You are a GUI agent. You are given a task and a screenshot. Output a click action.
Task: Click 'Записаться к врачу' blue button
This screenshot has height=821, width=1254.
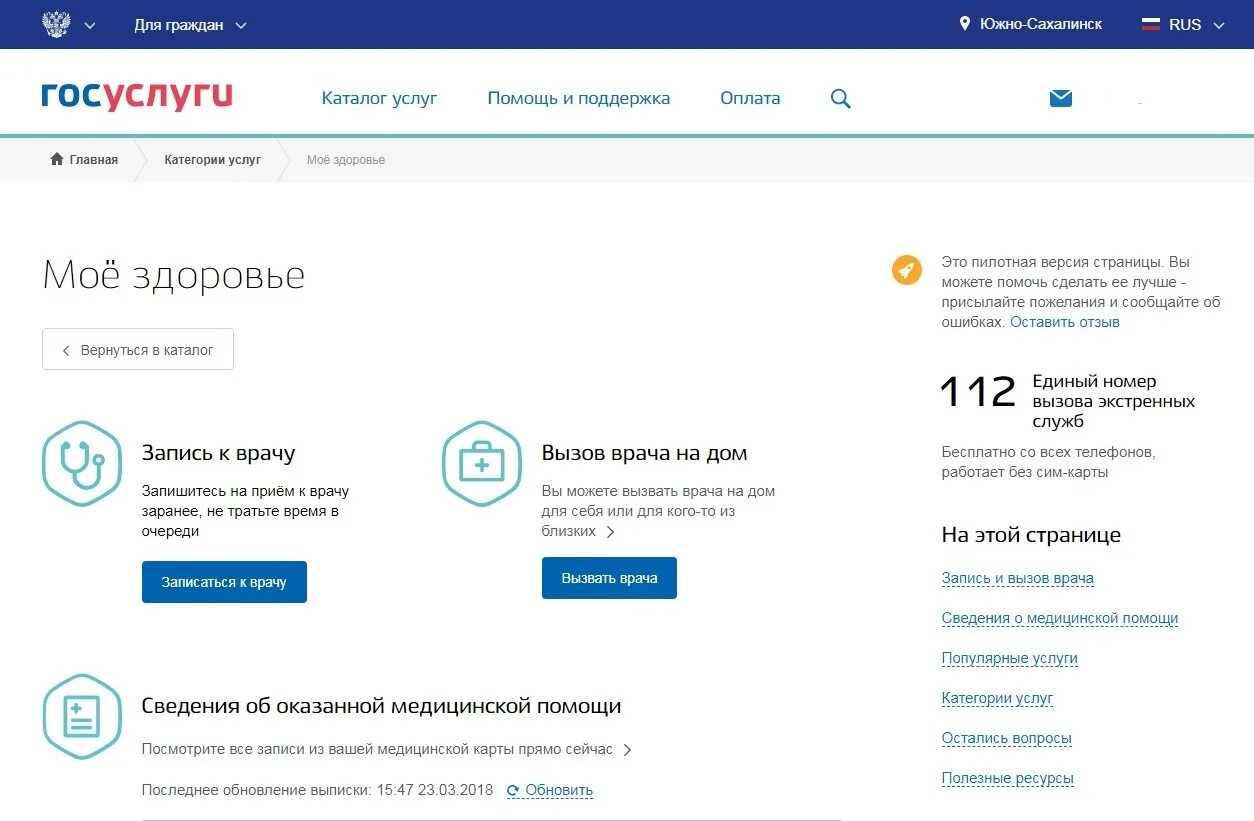tap(224, 582)
